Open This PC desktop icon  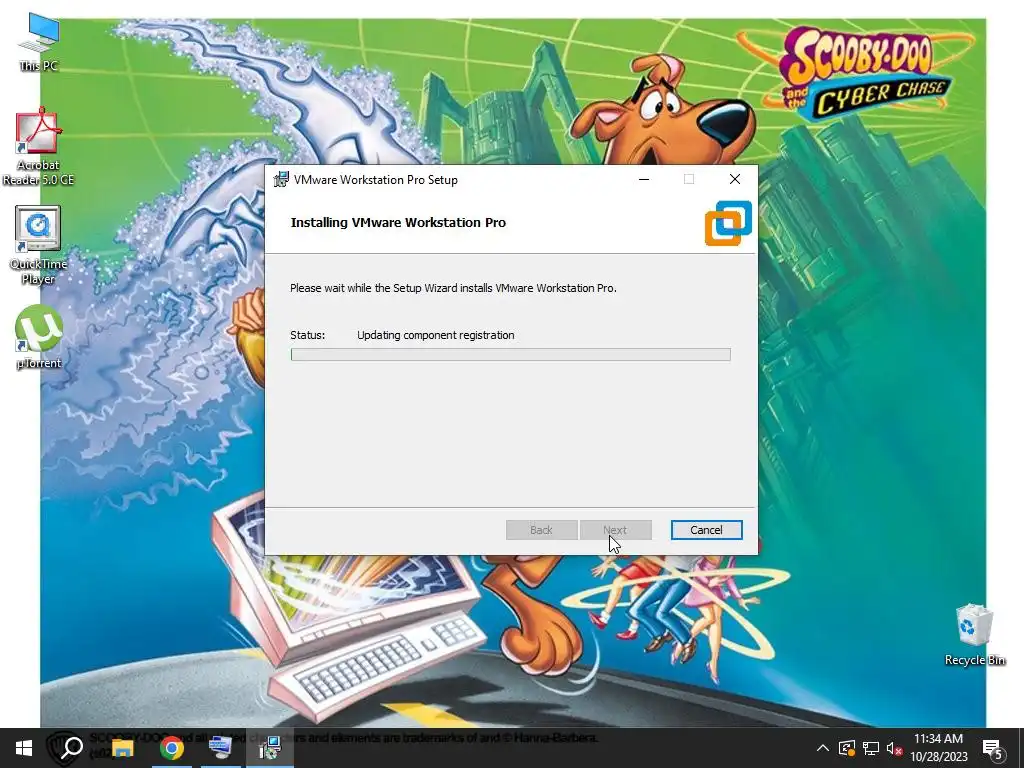click(39, 42)
